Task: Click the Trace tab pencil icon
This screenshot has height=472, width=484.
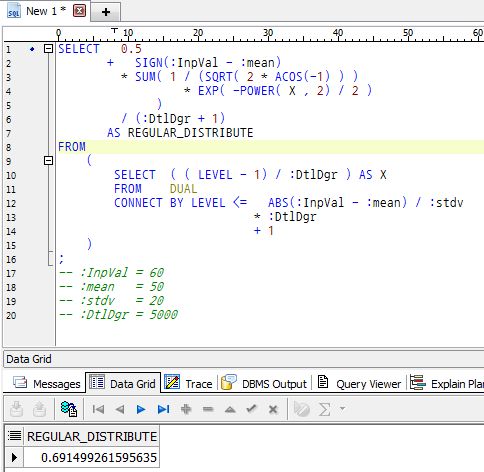Action: 172,383
